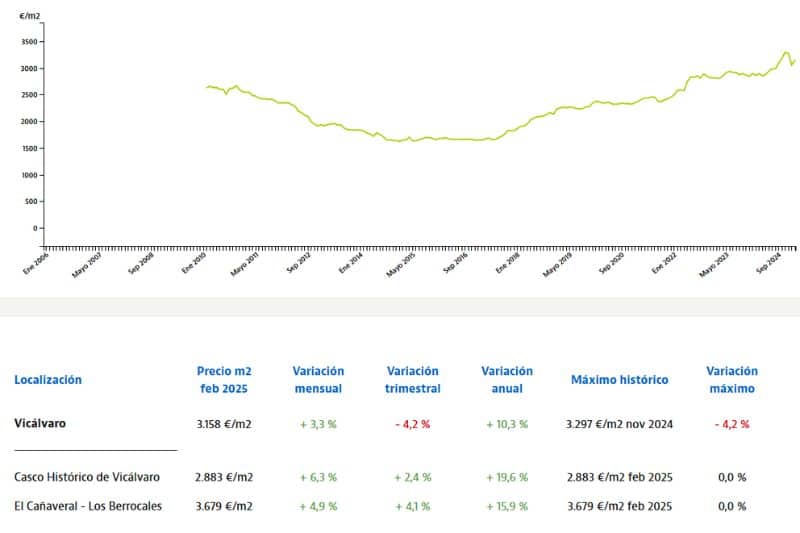The image size is (800, 533).
Task: Click the Sep 2024 axis label
Action: (769, 263)
